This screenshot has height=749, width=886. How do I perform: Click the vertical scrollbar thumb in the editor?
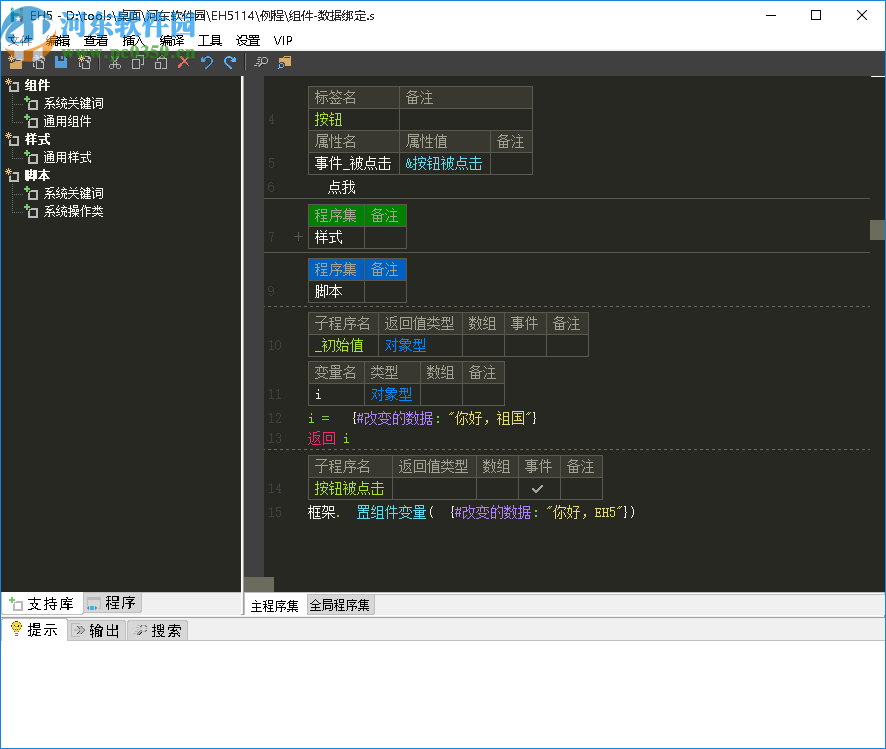(x=877, y=230)
